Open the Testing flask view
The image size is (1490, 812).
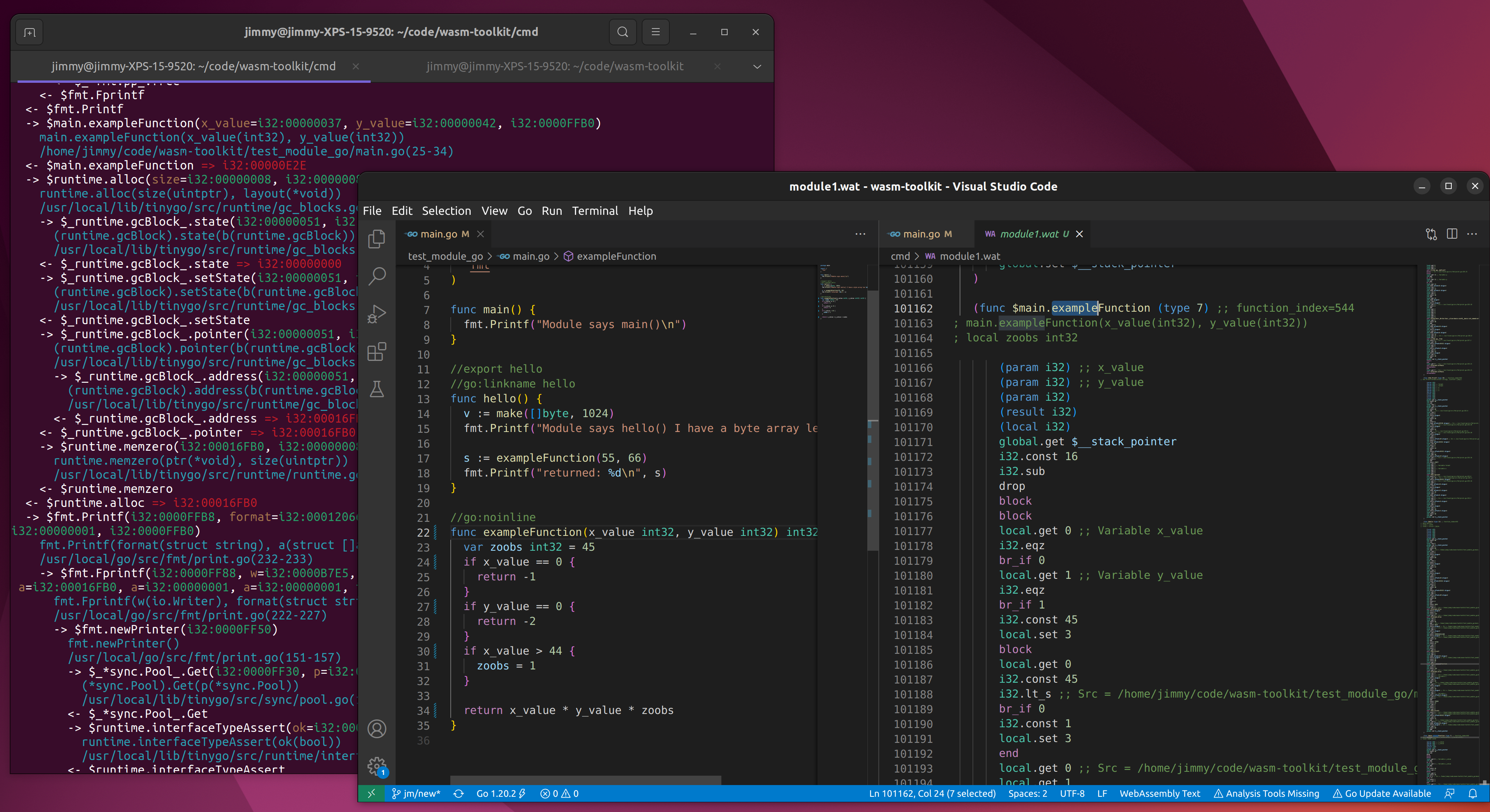pyautogui.click(x=377, y=389)
